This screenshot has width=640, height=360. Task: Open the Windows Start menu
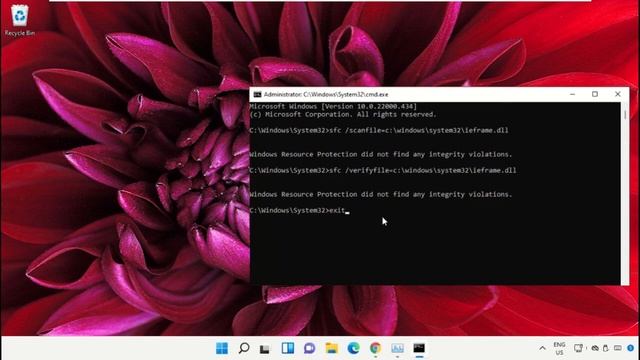coord(222,348)
